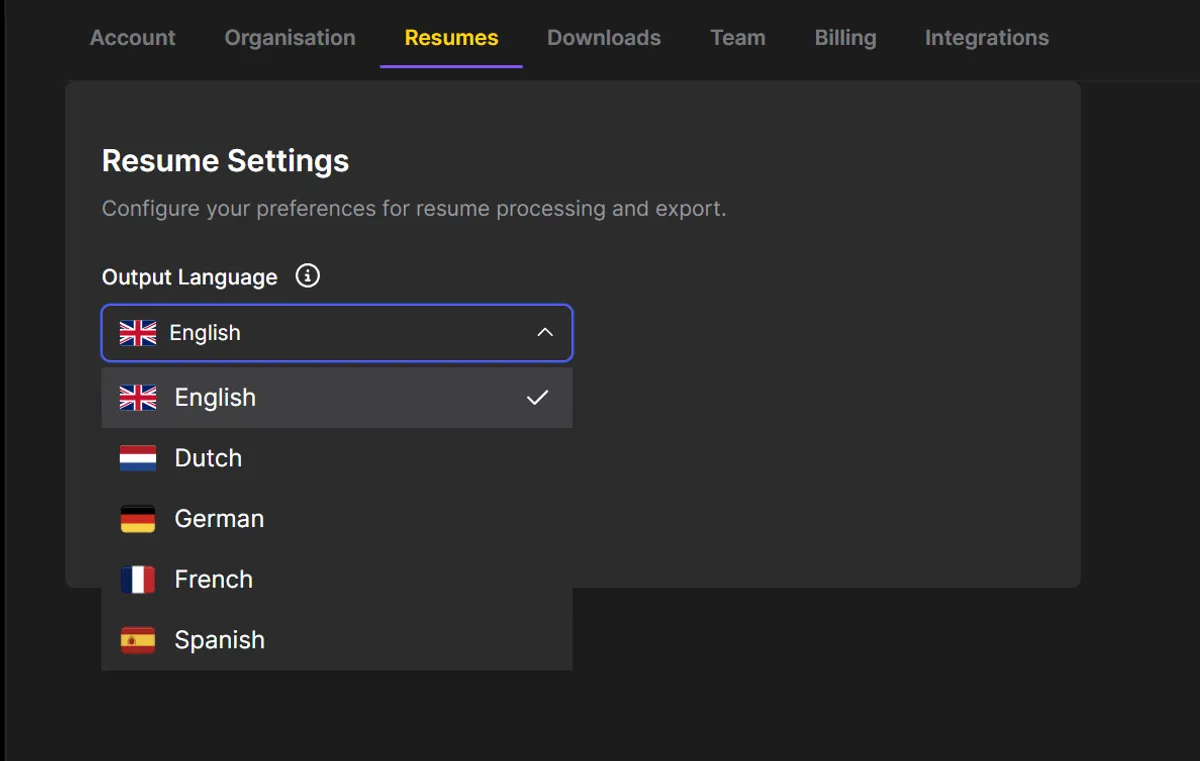Click the German flag icon

(x=138, y=519)
